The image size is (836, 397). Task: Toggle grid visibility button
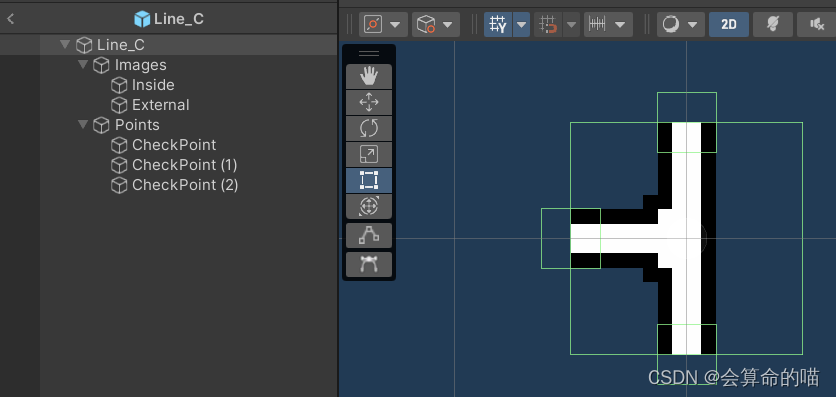point(498,25)
